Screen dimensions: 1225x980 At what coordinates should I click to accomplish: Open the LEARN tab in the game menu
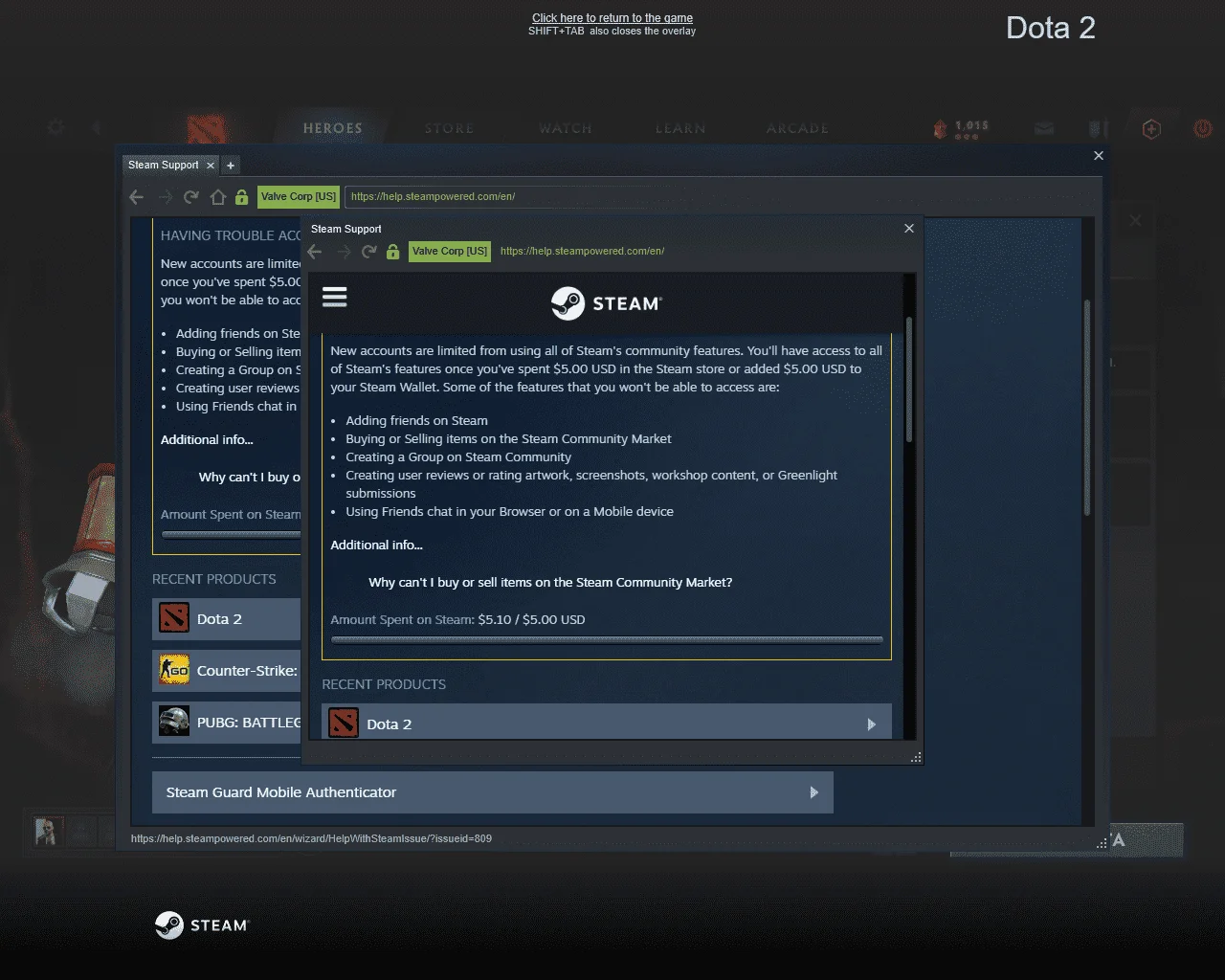pyautogui.click(x=680, y=128)
